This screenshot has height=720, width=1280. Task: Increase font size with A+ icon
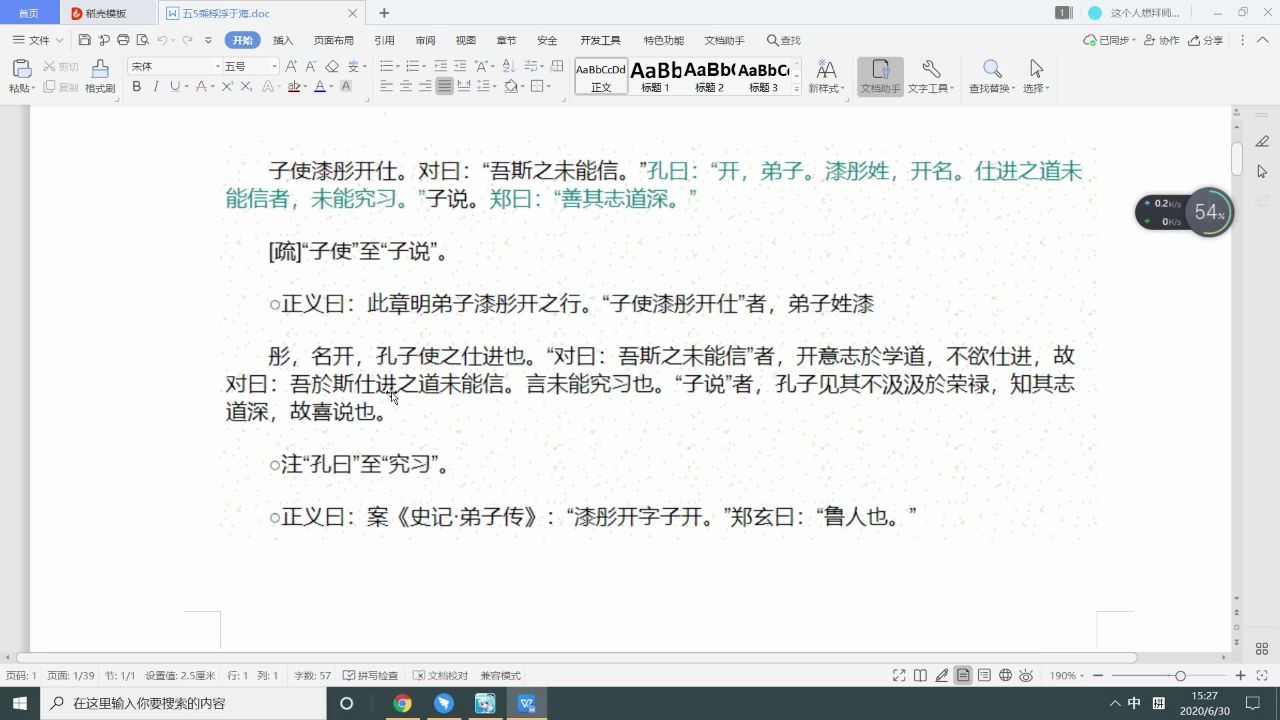coord(291,66)
